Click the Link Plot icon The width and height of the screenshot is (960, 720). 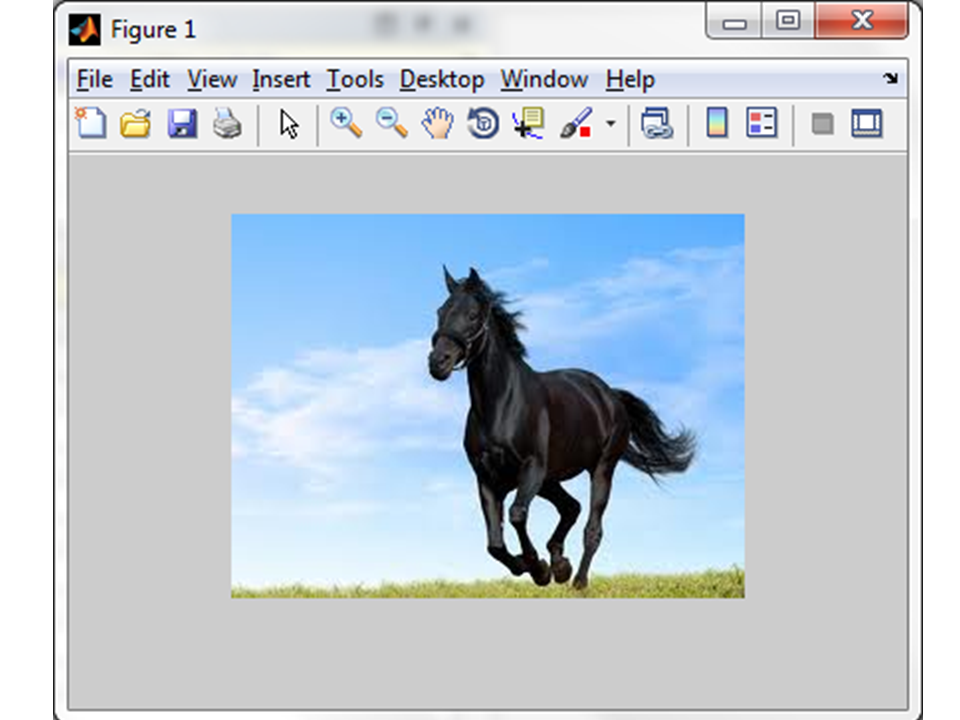coord(657,123)
